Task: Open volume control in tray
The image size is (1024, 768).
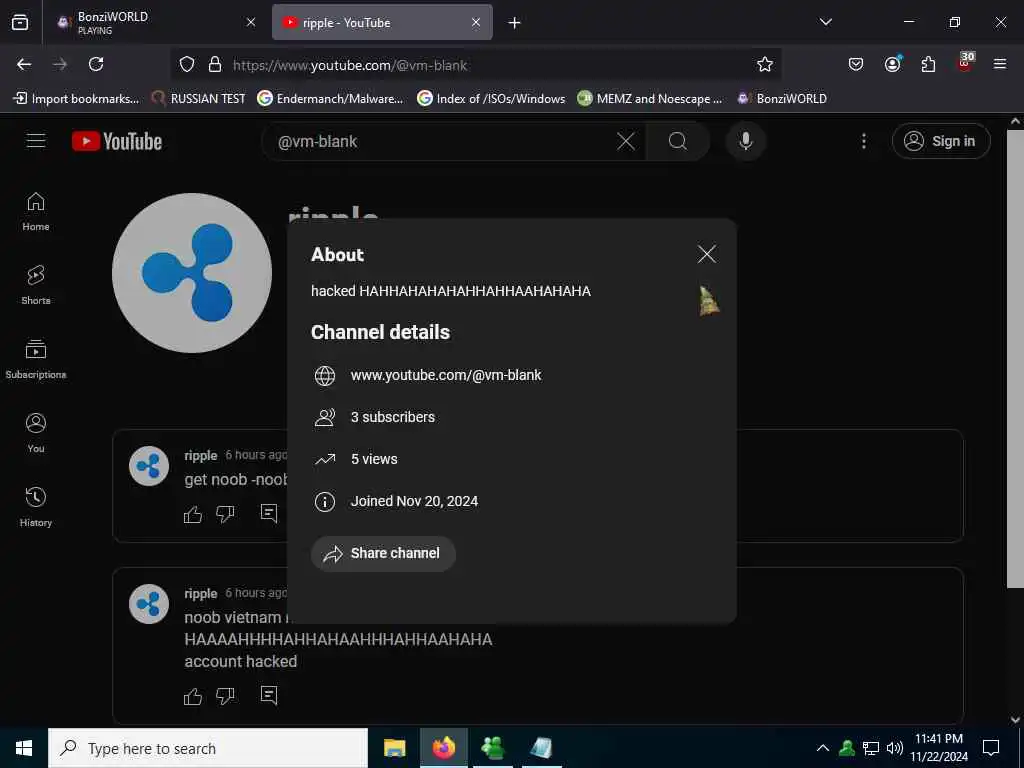Action: (x=895, y=748)
